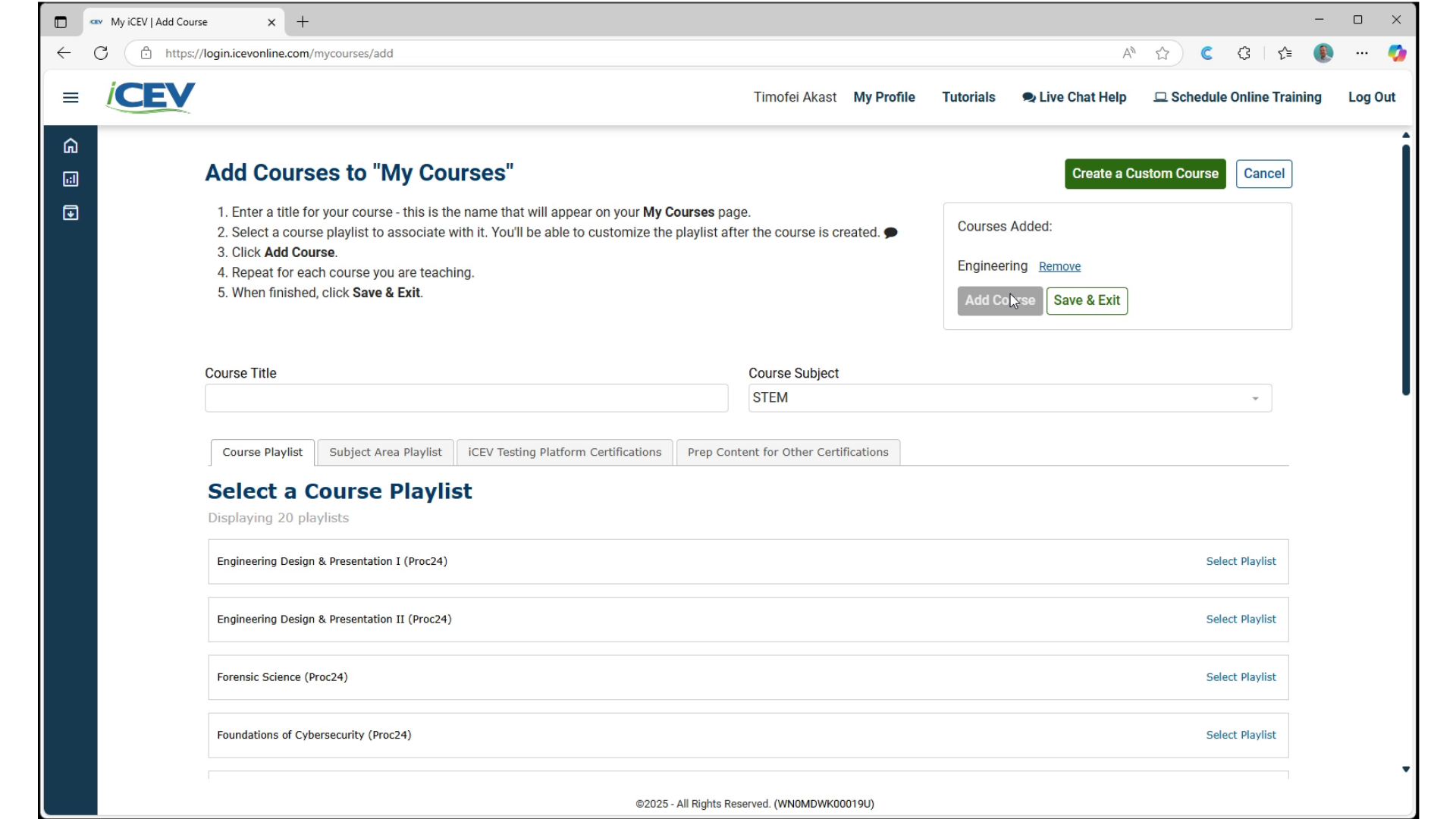The width and height of the screenshot is (1456, 819).
Task: Click the scrollbar down arrow
Action: [1405, 769]
